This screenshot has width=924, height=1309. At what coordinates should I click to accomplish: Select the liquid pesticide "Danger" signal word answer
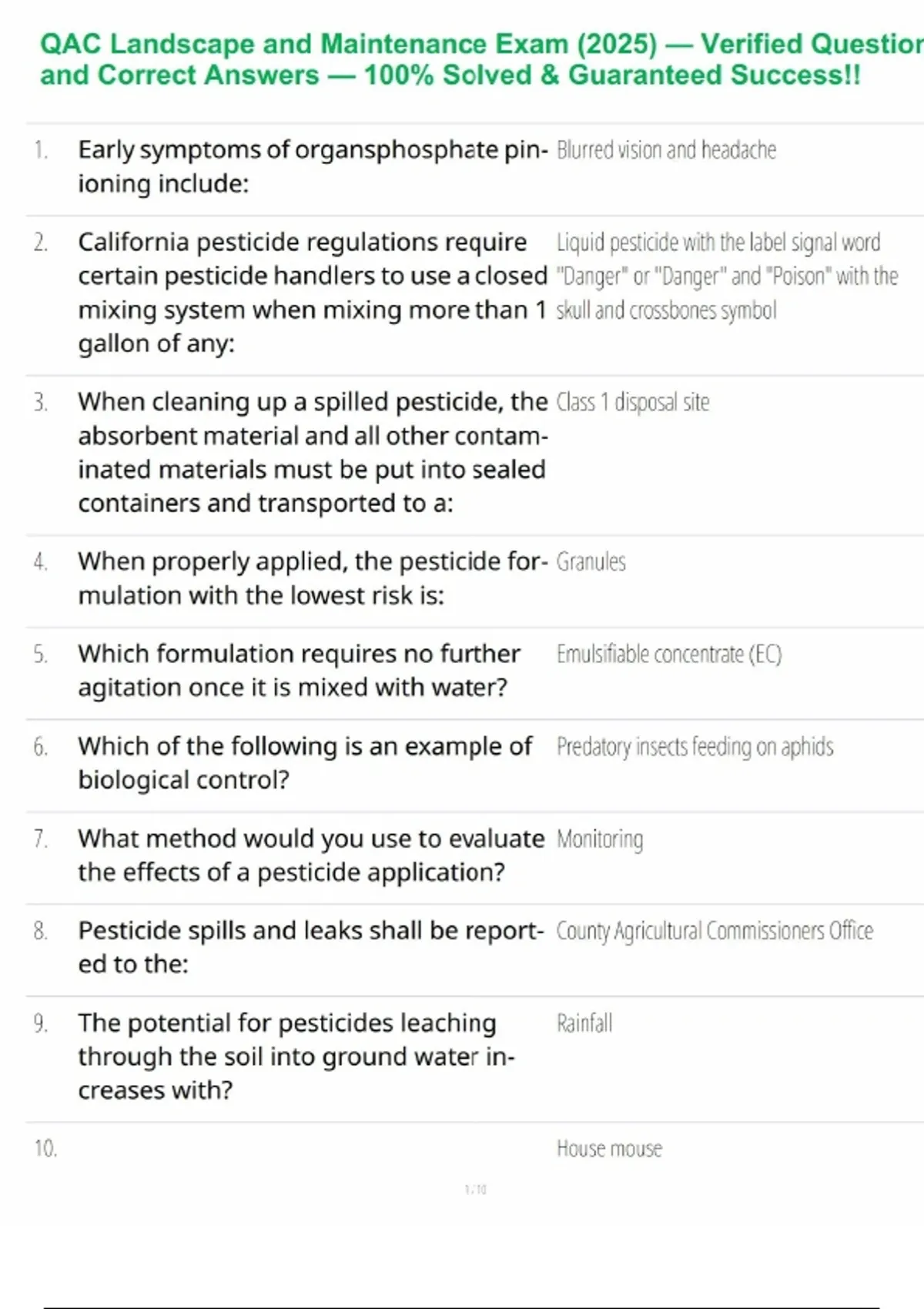pos(726,276)
